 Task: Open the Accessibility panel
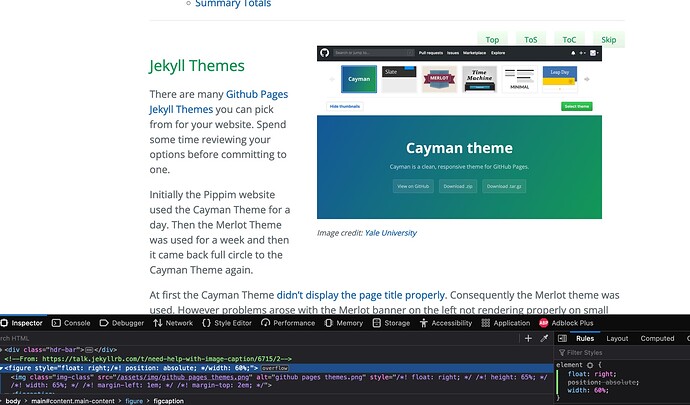point(446,323)
